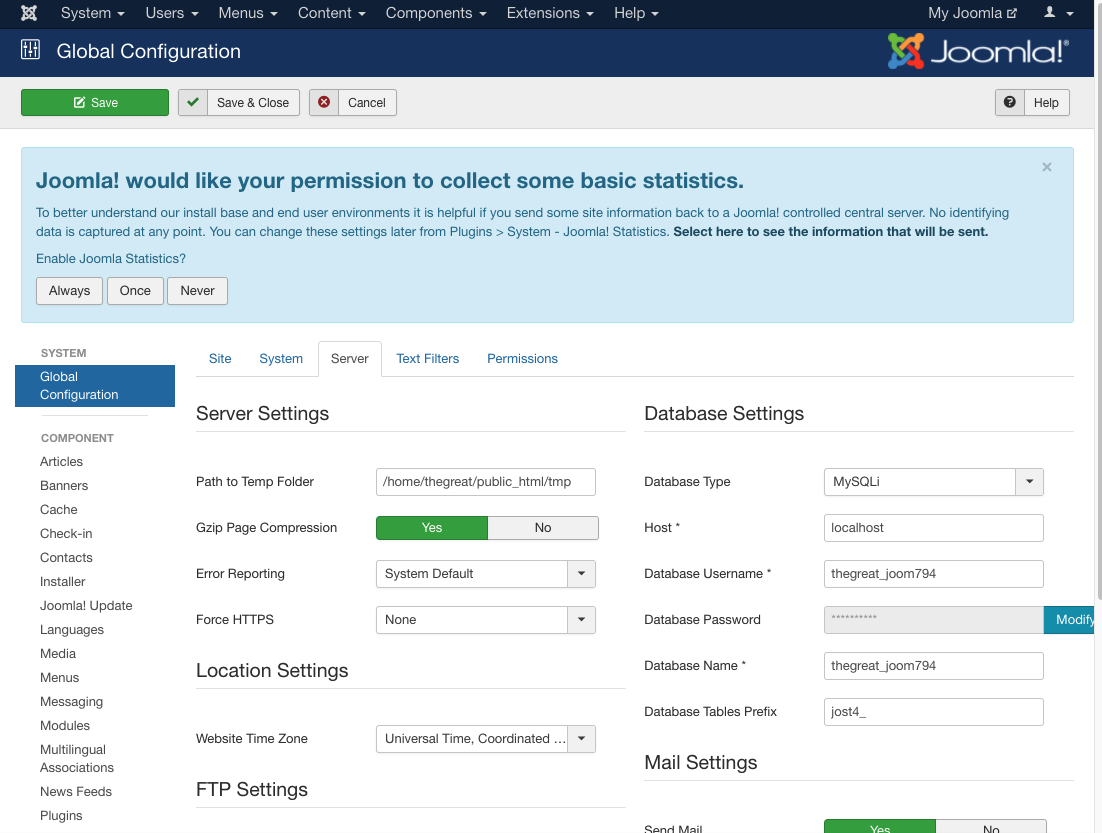Open Modules in the component sidebar
Viewport: 1102px width, 833px height.
coord(65,725)
